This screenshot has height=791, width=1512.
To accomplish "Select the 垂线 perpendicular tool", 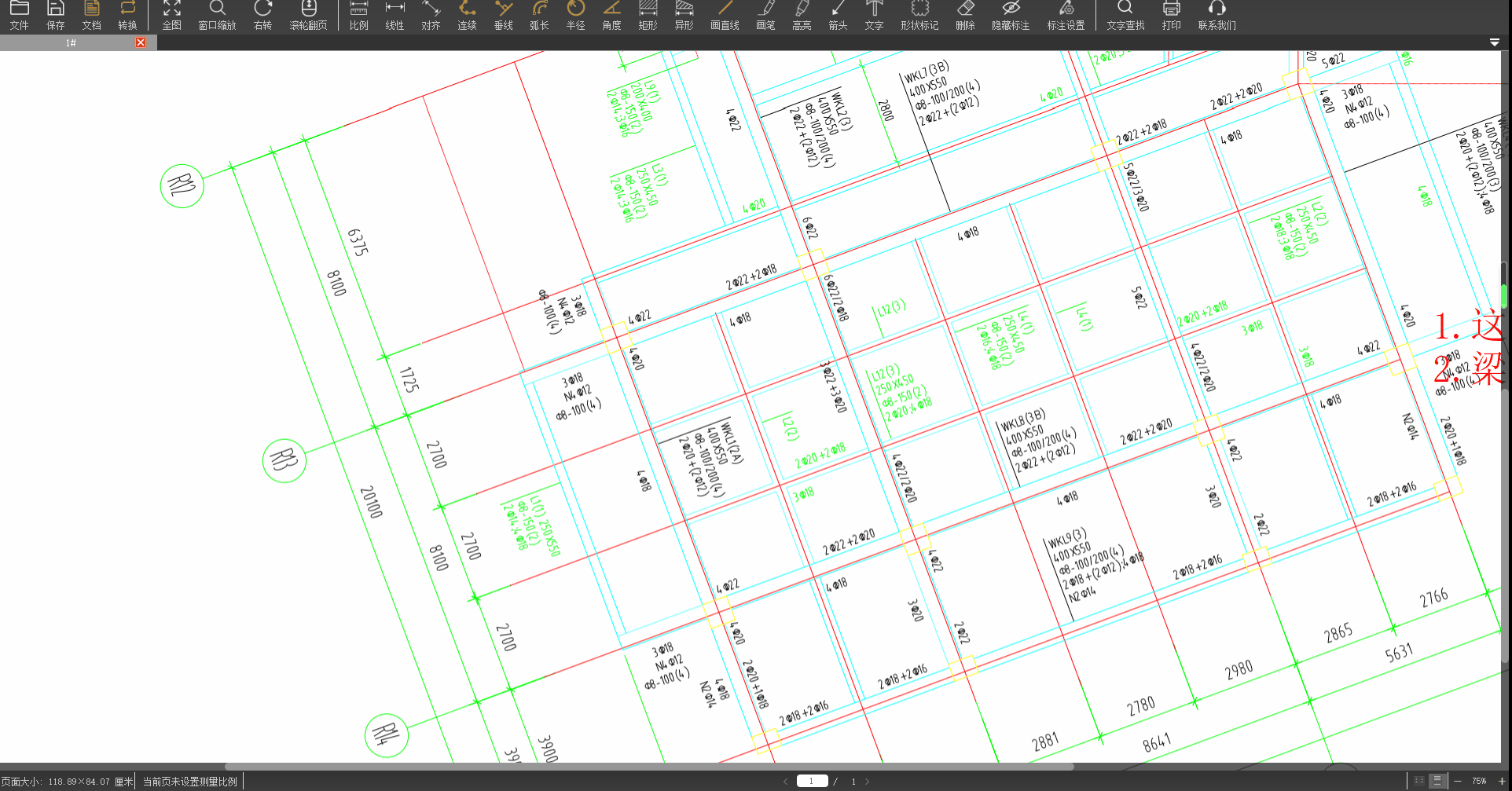I will 504,16.
